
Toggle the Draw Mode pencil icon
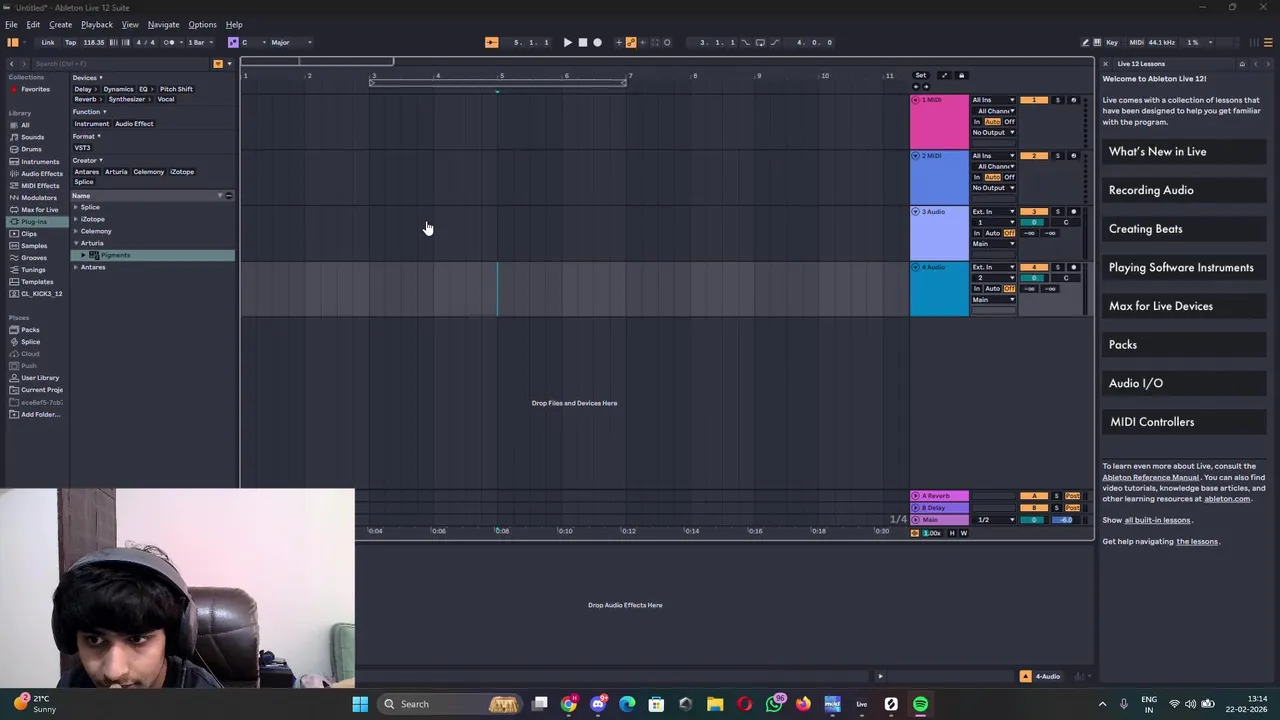(x=1085, y=42)
